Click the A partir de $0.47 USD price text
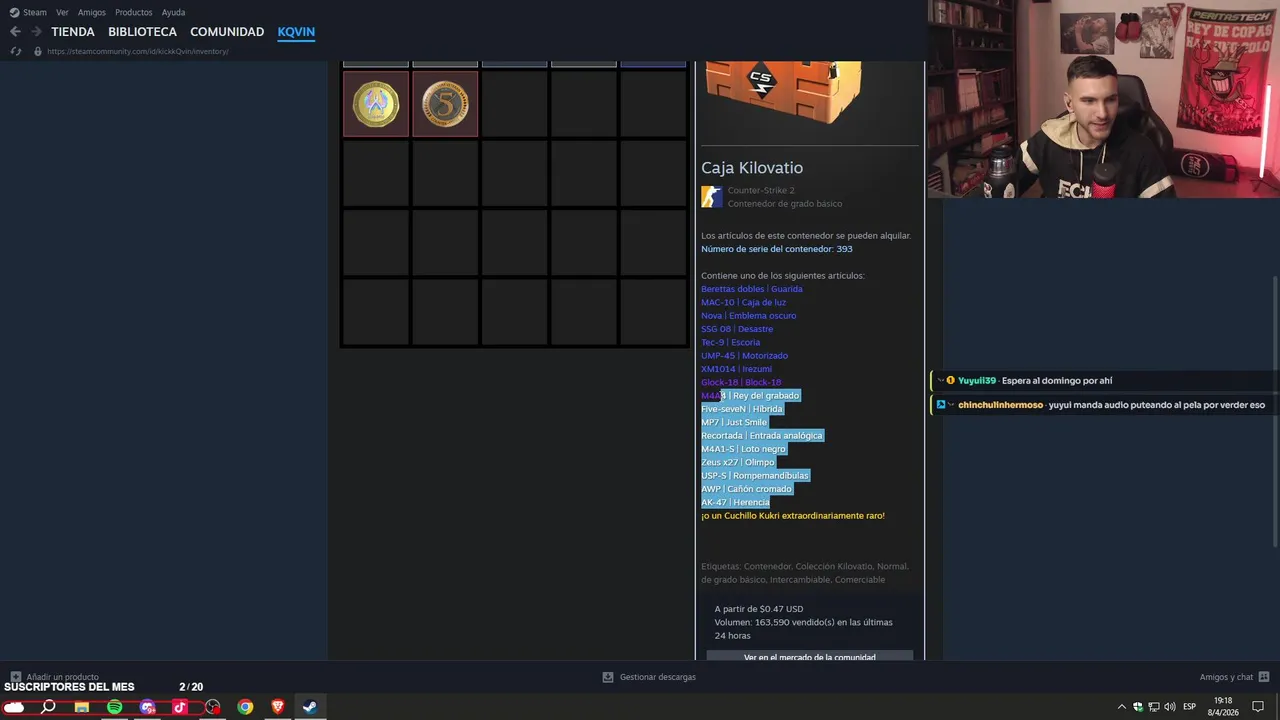This screenshot has width=1280, height=720. coord(759,609)
